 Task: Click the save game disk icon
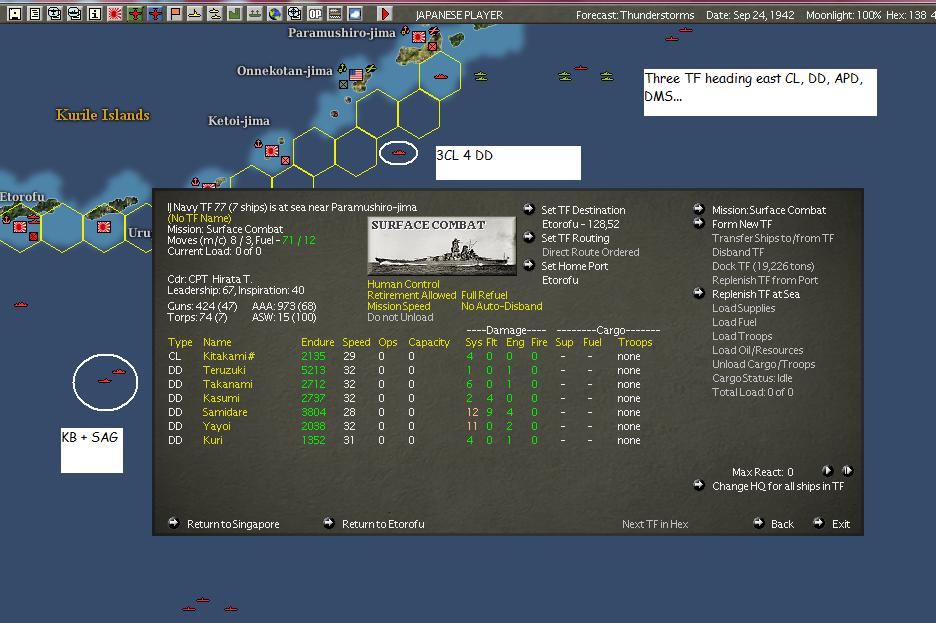(x=15, y=13)
